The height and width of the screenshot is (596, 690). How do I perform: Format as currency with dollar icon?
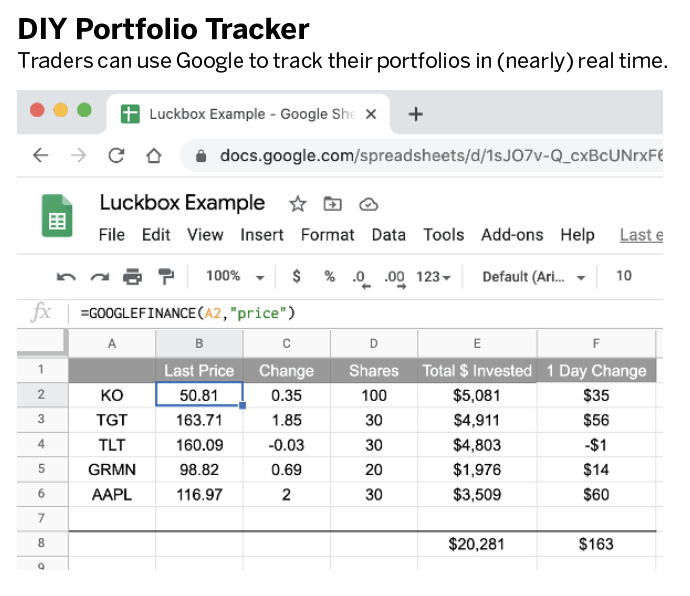click(x=297, y=276)
